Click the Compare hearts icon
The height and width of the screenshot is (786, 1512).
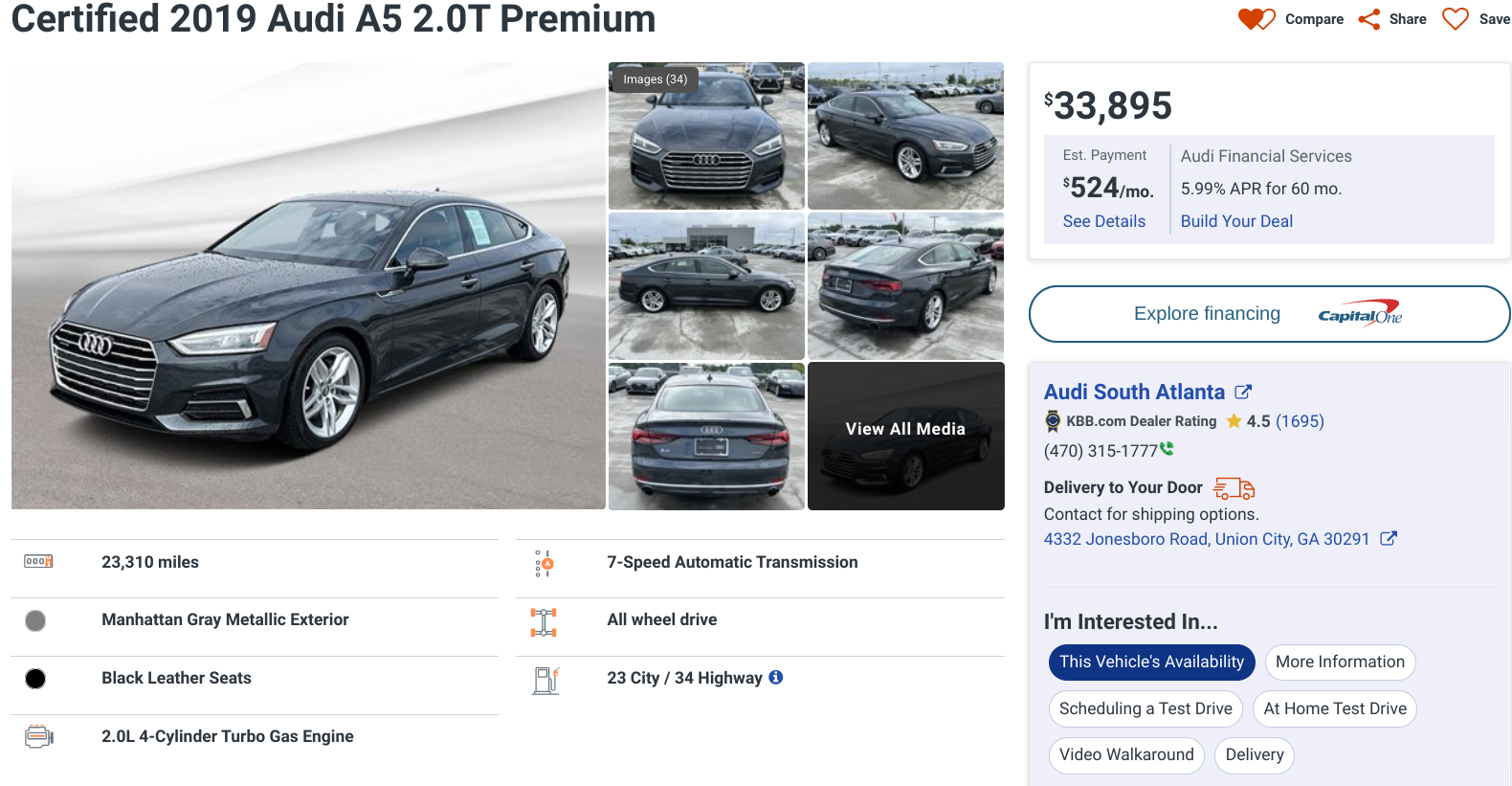(1256, 19)
